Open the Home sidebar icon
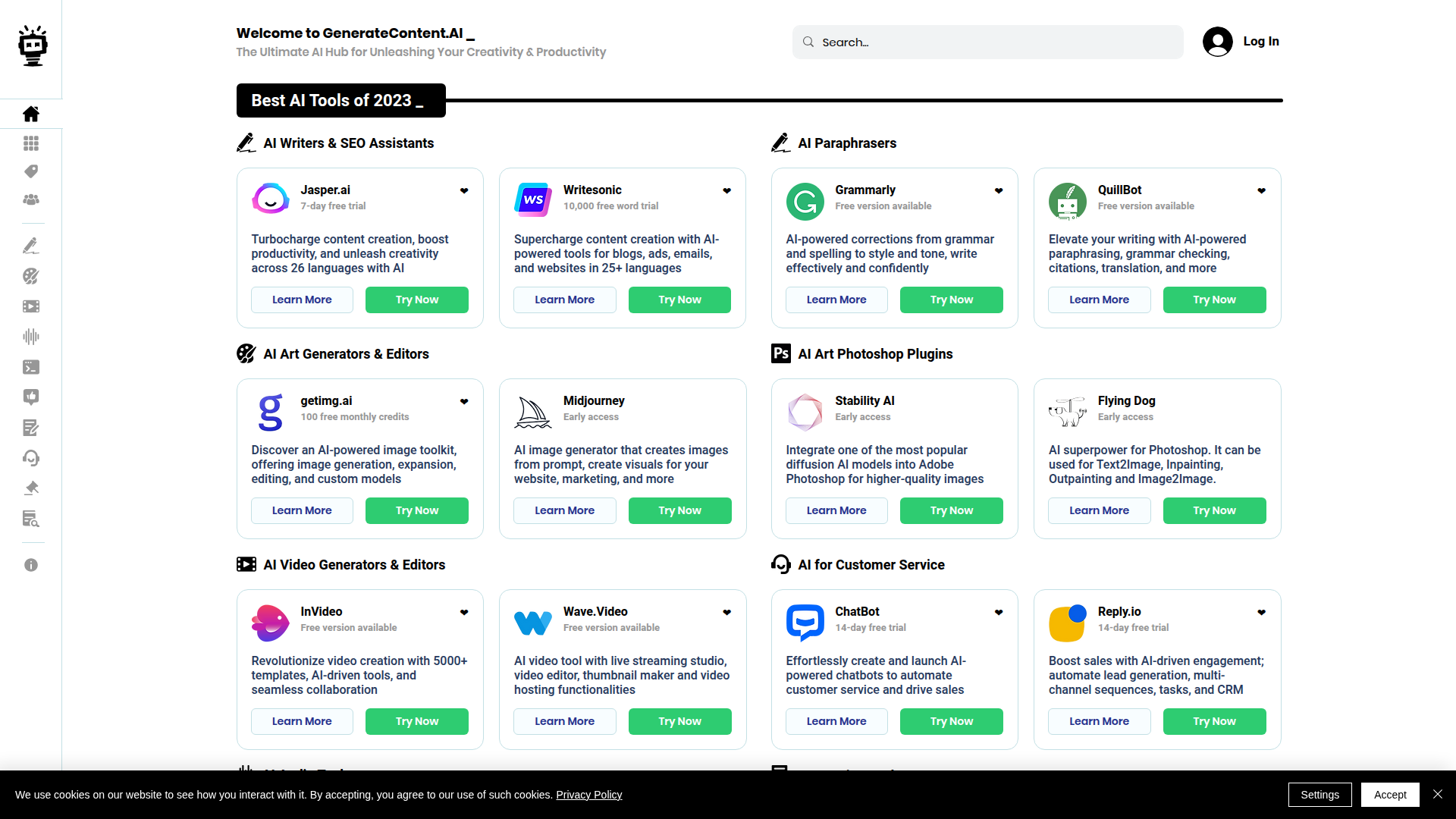The width and height of the screenshot is (1456, 819). pyautogui.click(x=31, y=114)
